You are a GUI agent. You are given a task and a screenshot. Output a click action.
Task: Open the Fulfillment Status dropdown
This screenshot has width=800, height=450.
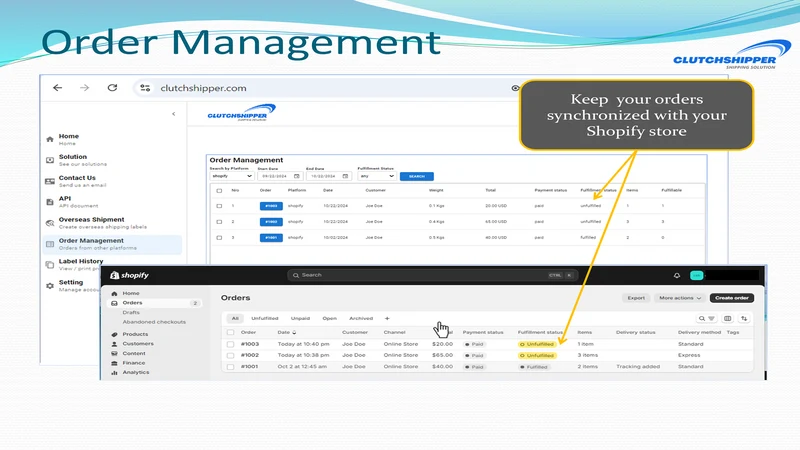pyautogui.click(x=377, y=176)
